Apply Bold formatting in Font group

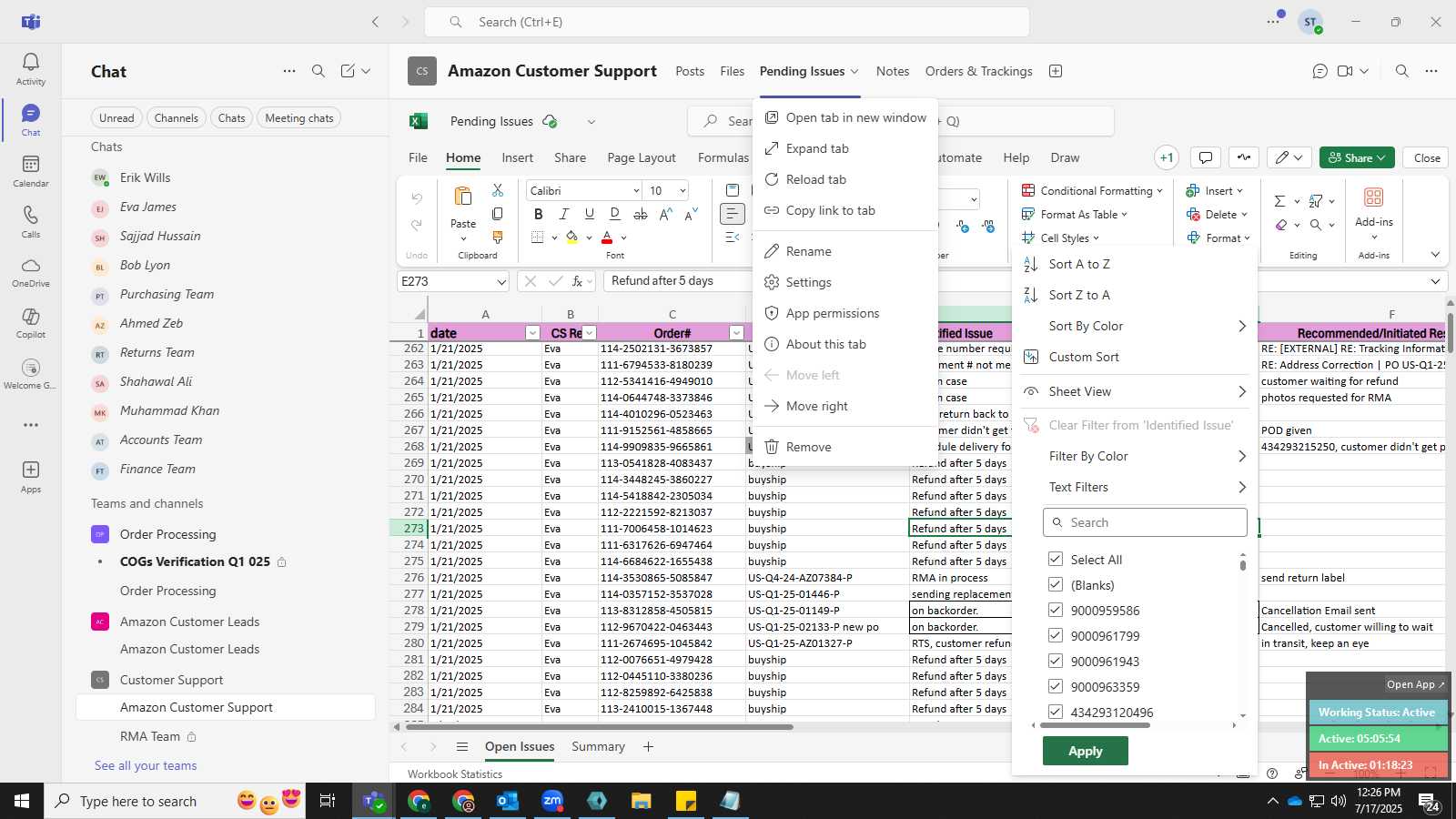(538, 214)
